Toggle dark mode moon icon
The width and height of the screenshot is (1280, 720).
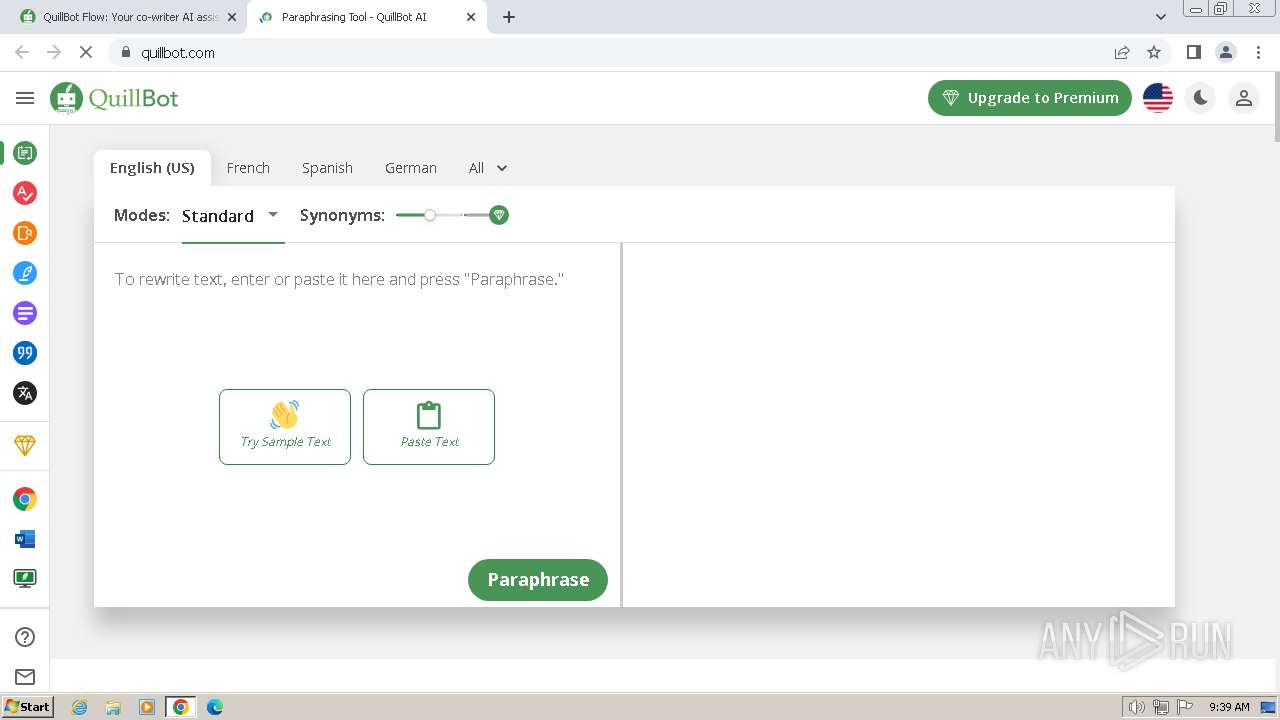(1201, 98)
